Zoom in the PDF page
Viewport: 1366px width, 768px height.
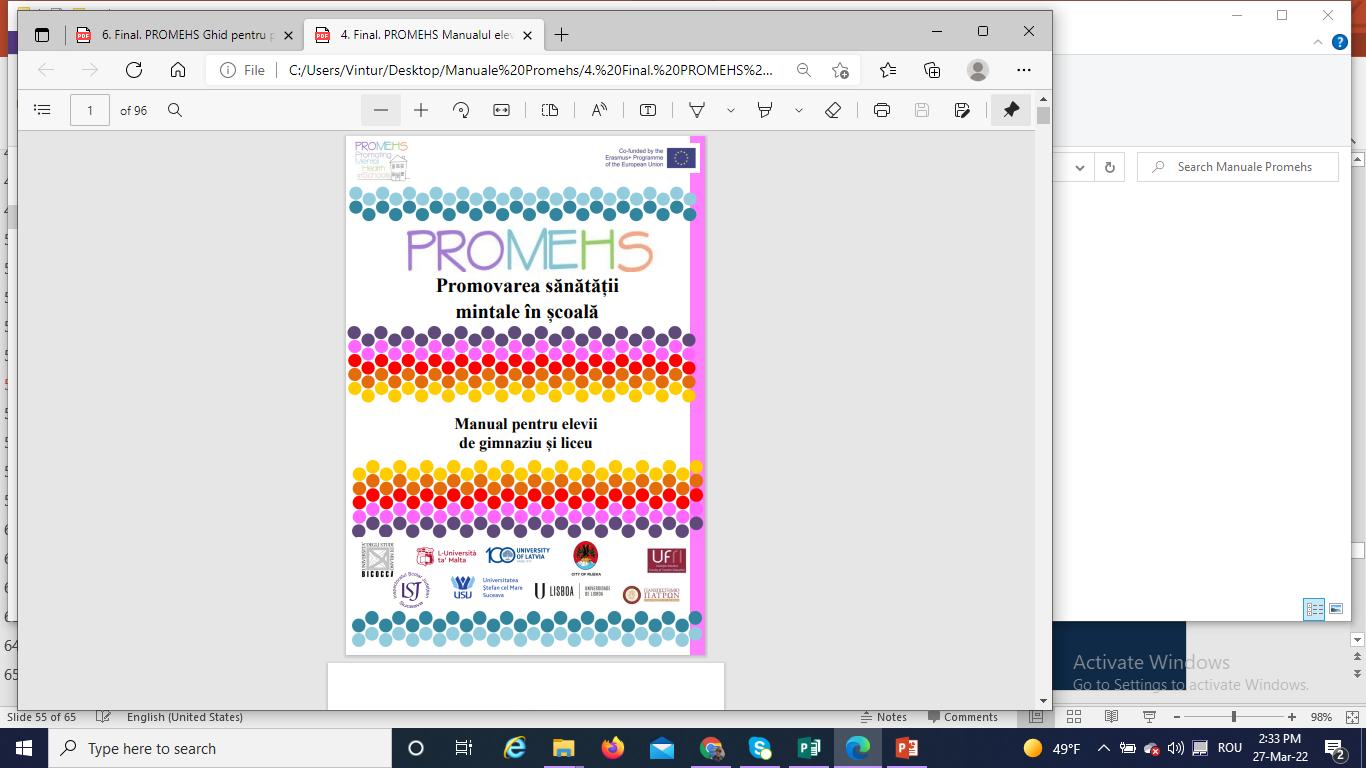pos(421,110)
